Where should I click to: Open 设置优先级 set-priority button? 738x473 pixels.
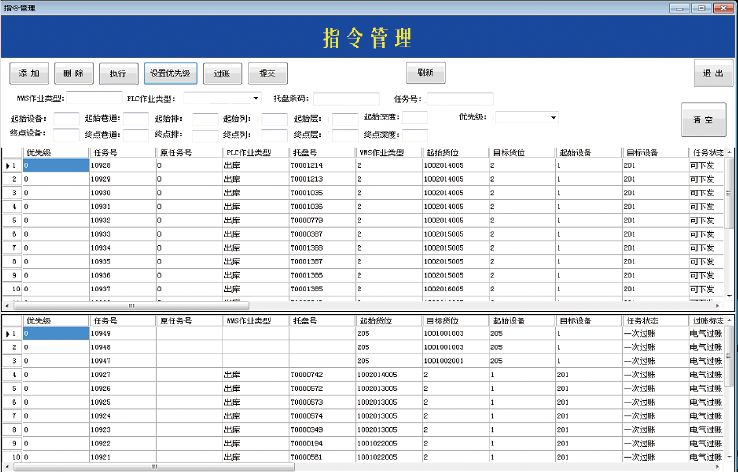pos(170,73)
